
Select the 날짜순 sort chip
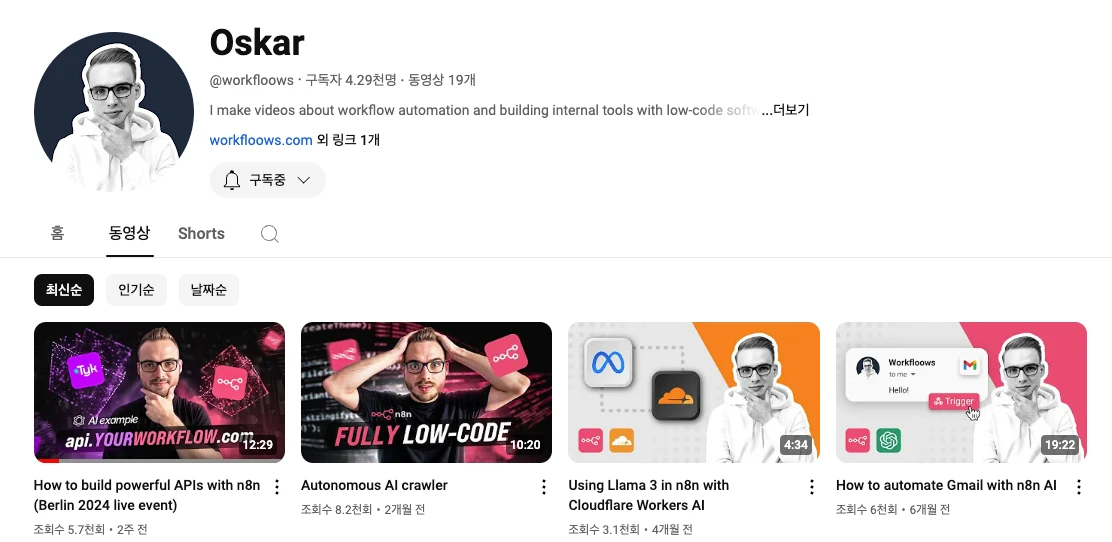coord(208,289)
